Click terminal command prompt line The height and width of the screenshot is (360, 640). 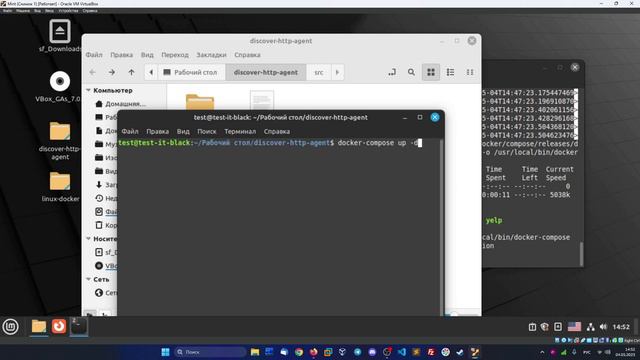270,143
